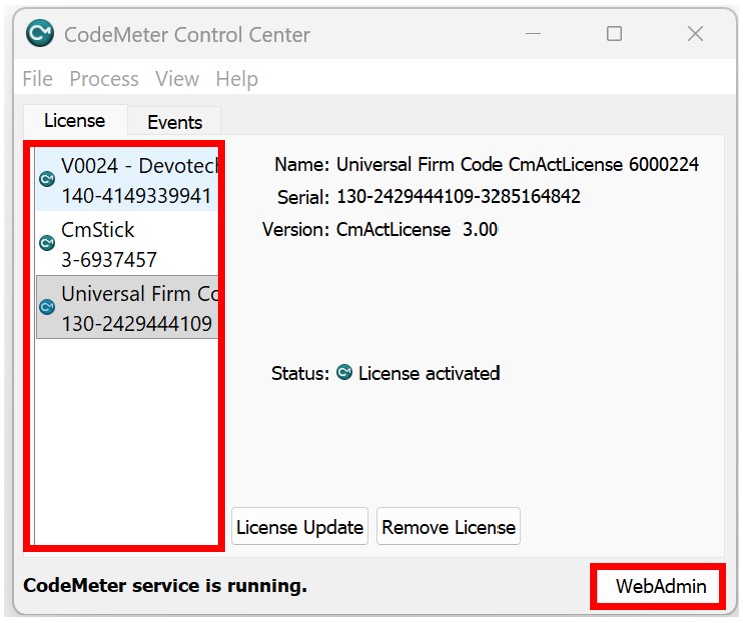Select the CmStick list entry
Viewport: 743px width, 623px height.
pos(127,244)
